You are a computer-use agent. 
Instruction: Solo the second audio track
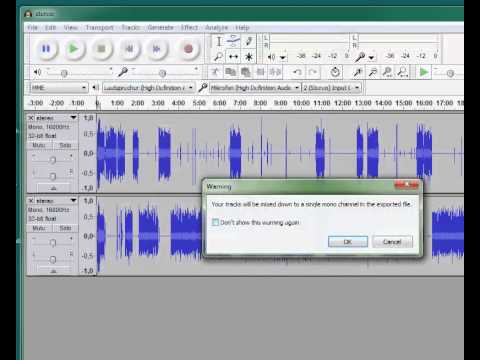65,228
